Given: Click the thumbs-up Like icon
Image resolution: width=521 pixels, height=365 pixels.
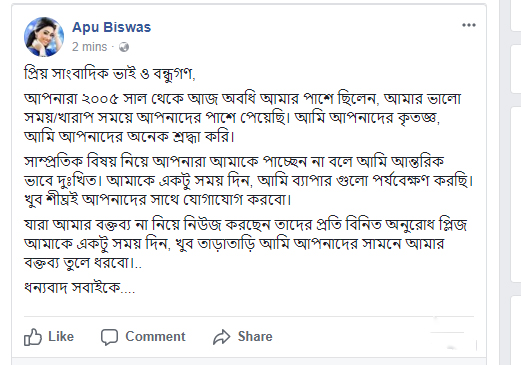Looking at the screenshot, I should point(33,337).
